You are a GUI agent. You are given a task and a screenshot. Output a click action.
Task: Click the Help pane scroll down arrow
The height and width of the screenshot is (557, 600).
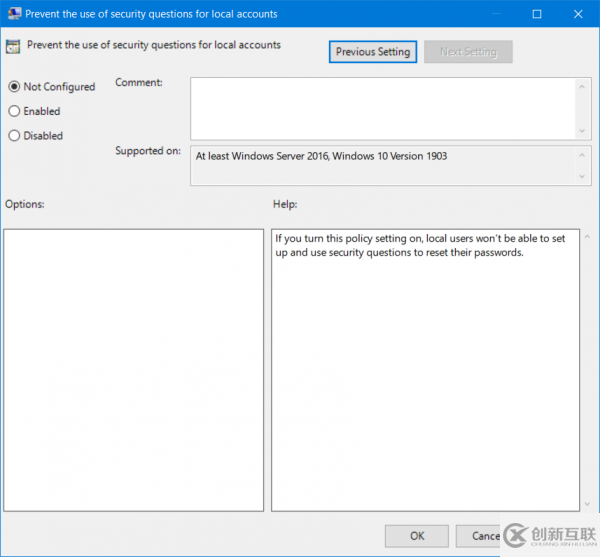(x=587, y=504)
